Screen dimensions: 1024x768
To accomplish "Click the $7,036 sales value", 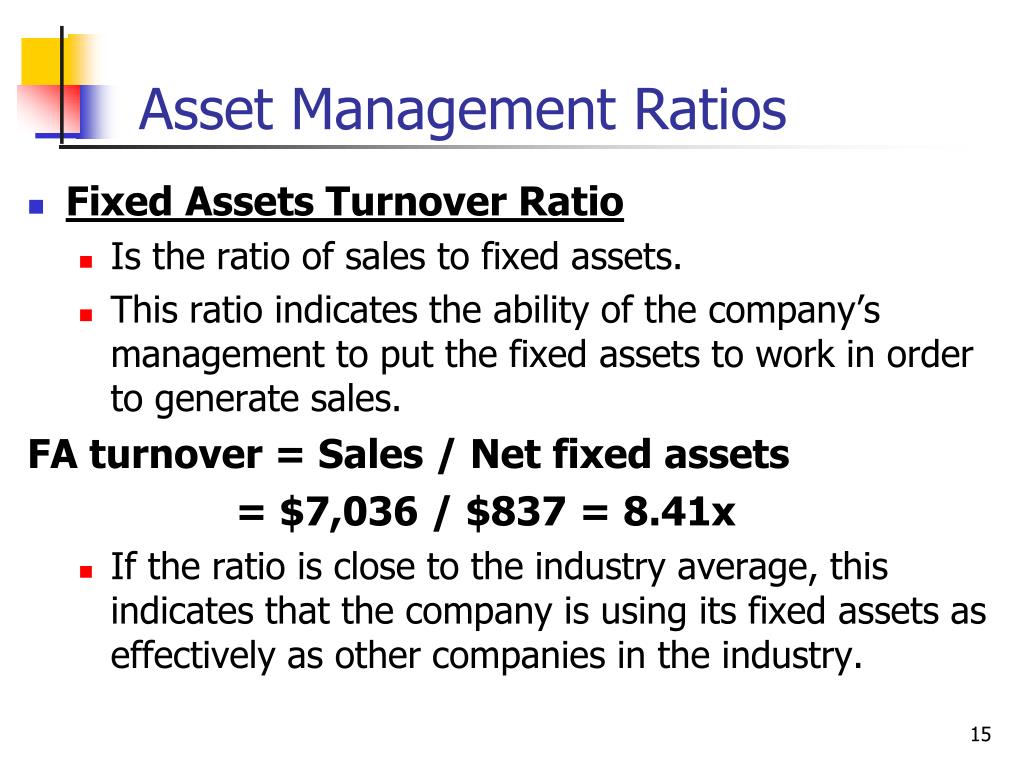I will (x=349, y=511).
